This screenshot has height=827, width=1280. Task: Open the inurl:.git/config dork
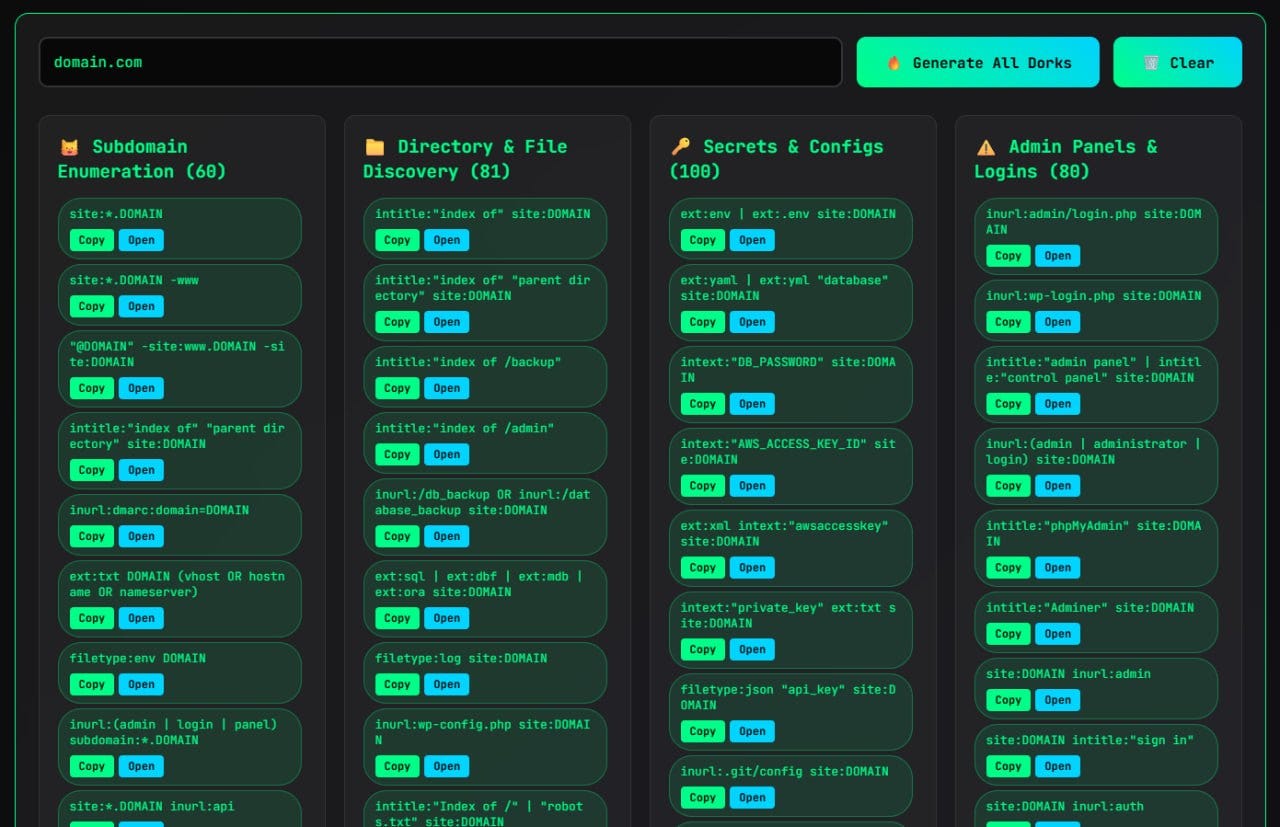click(752, 798)
